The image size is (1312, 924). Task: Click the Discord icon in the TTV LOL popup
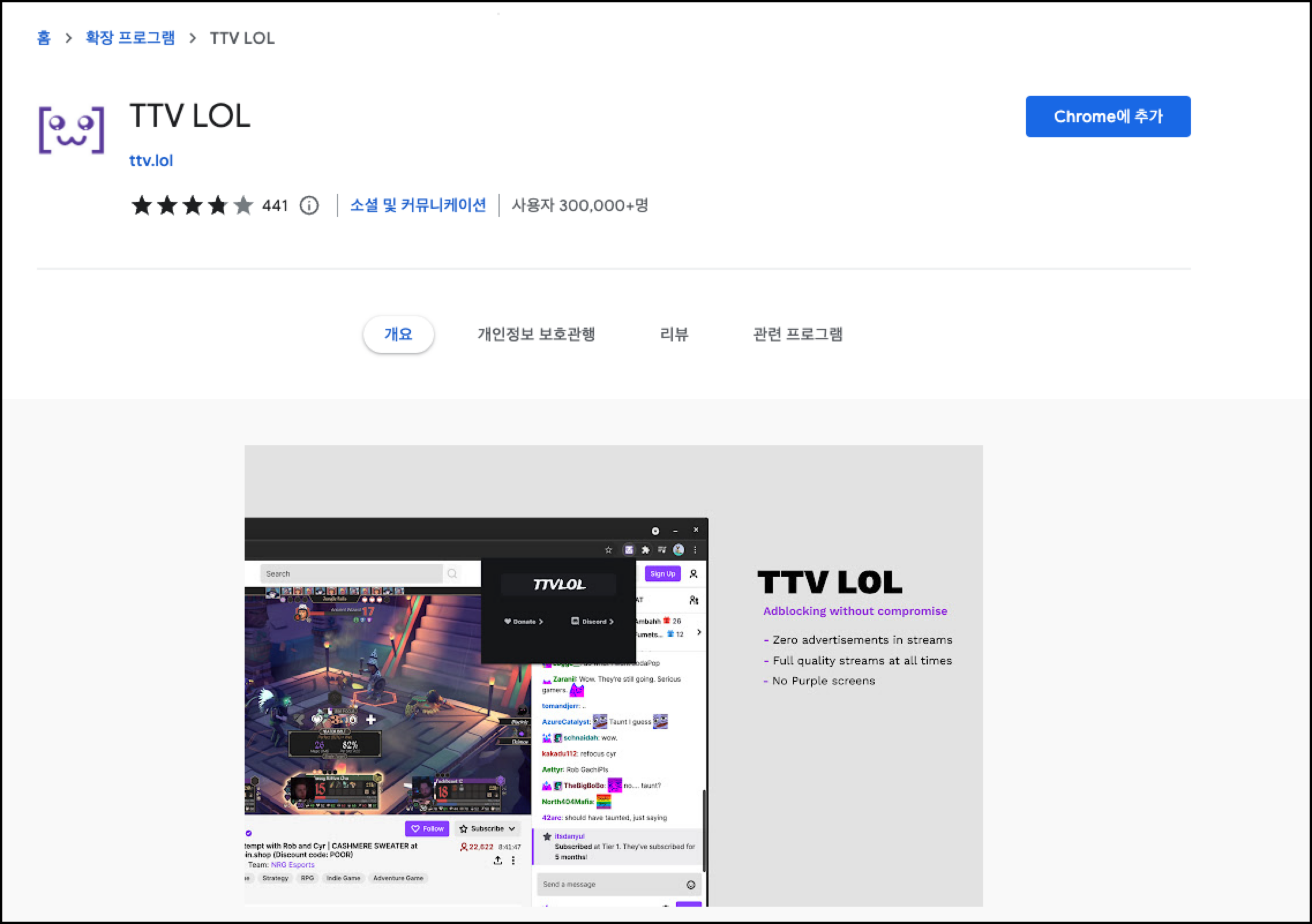575,621
